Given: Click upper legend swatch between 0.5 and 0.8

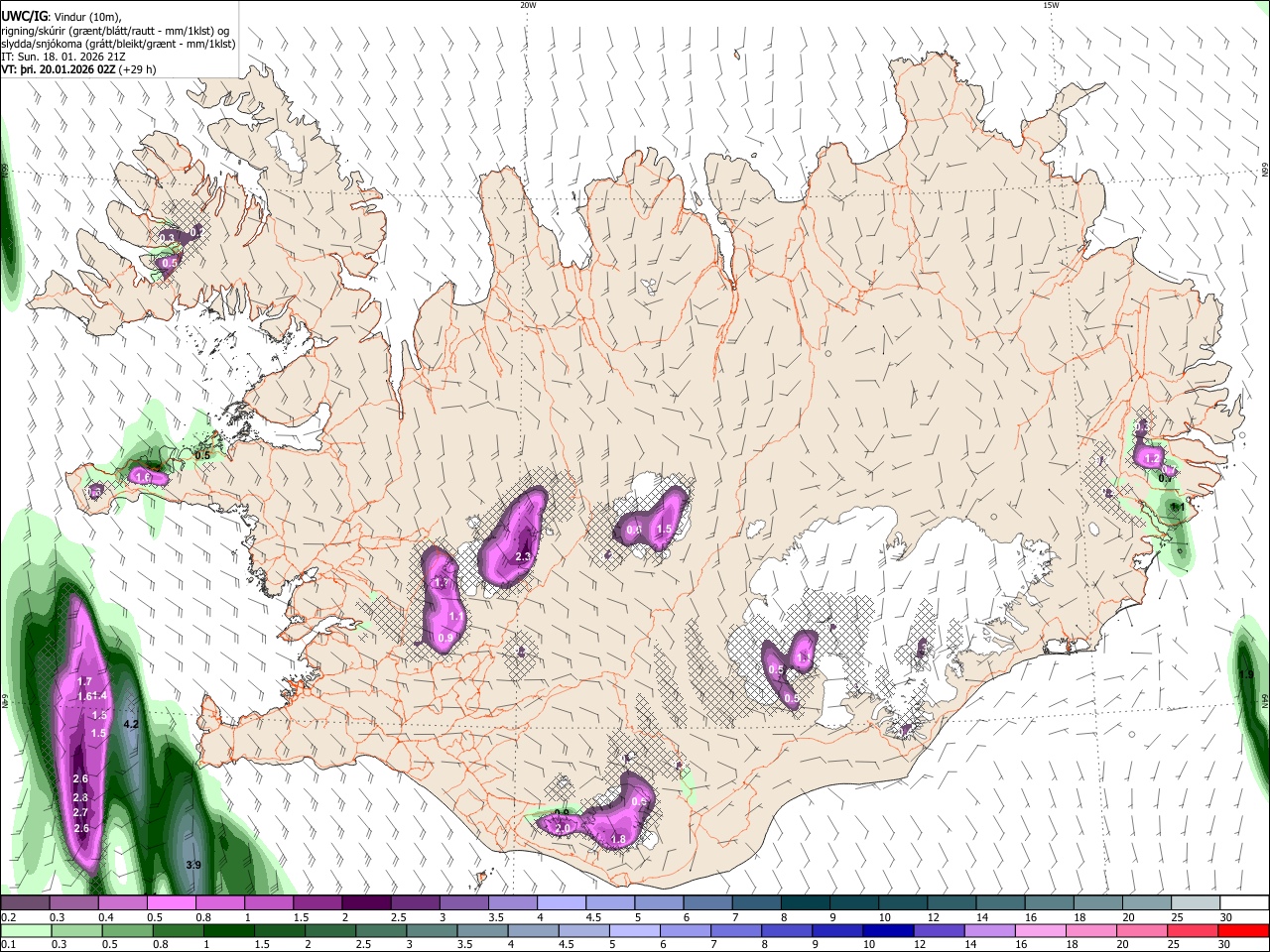Looking at the screenshot, I should [171, 902].
